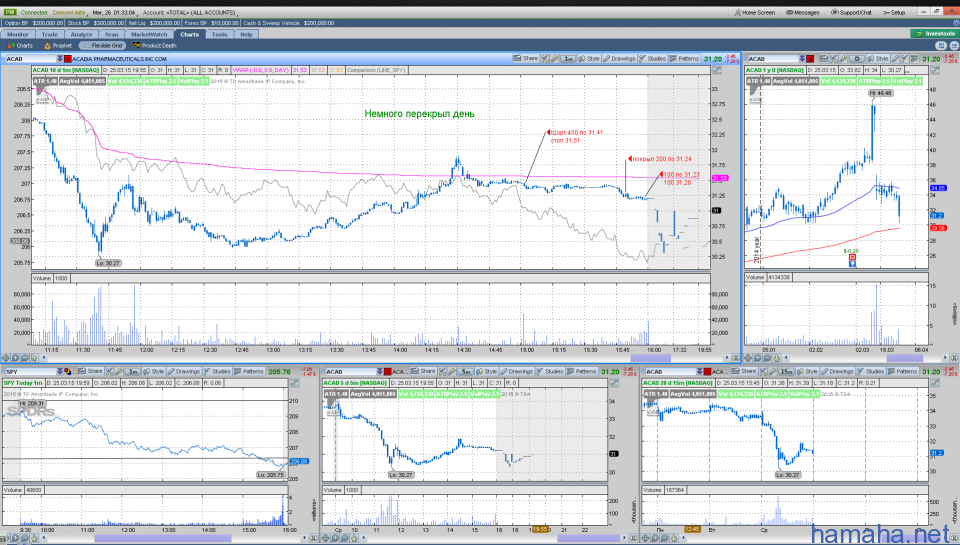Open the Prophet subtab
960x545 pixels.
pos(58,45)
